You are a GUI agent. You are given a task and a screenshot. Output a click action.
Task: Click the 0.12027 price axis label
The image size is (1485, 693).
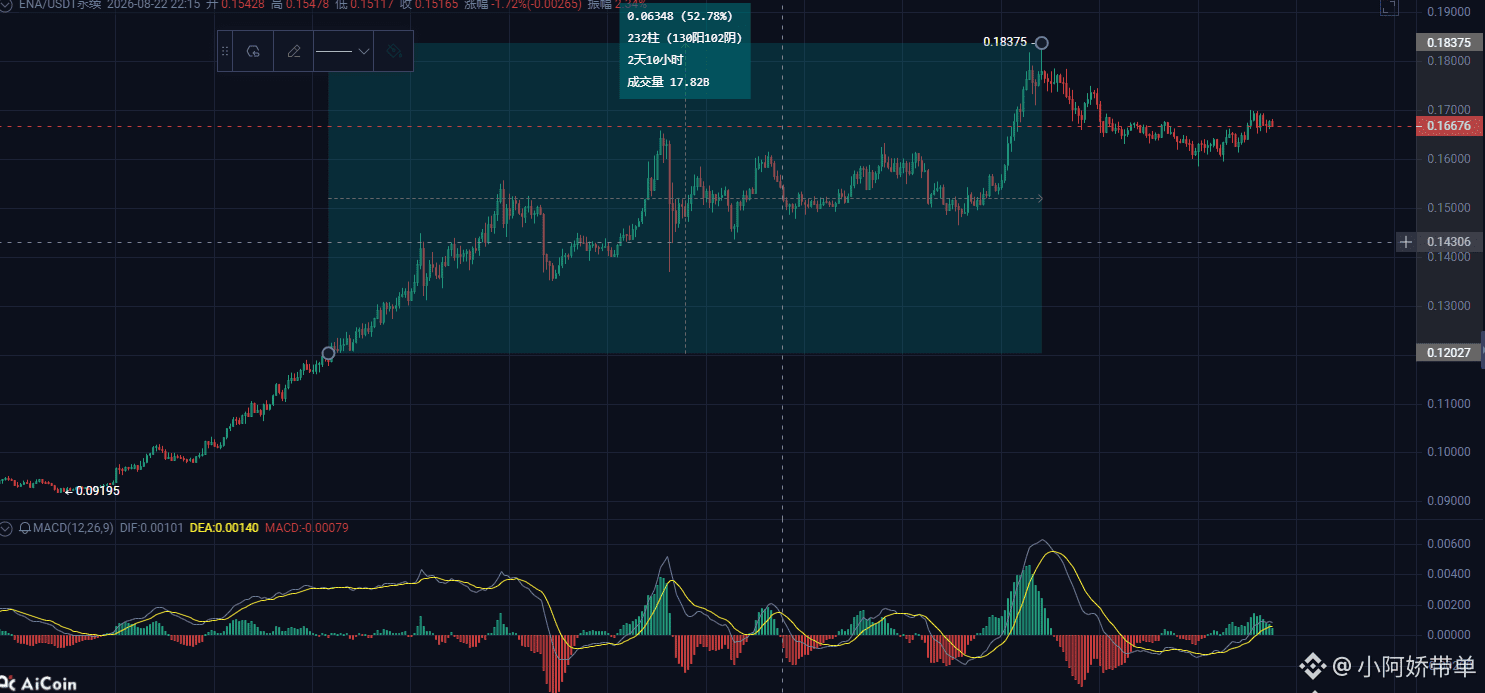point(1448,353)
